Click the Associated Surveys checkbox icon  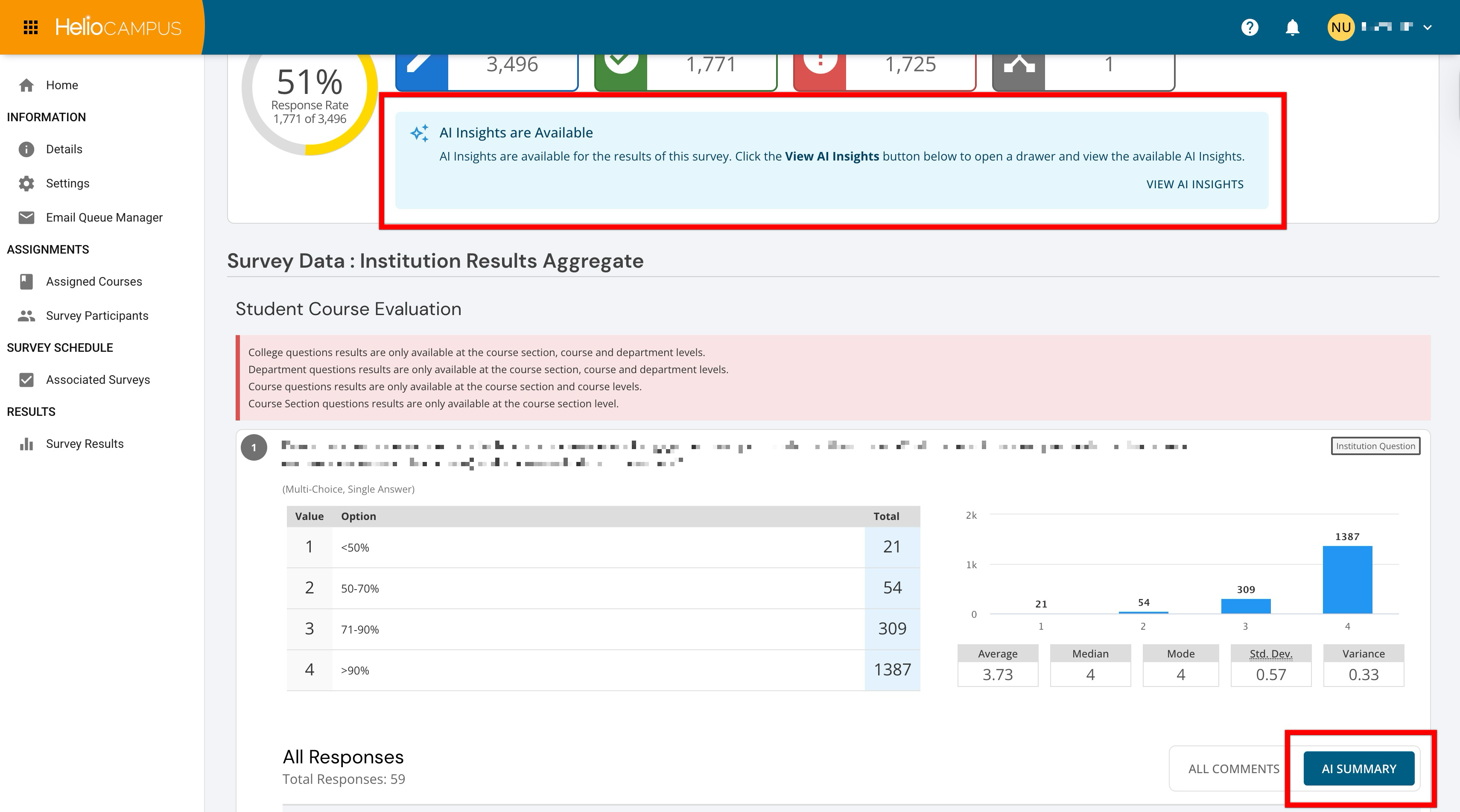[x=26, y=380]
